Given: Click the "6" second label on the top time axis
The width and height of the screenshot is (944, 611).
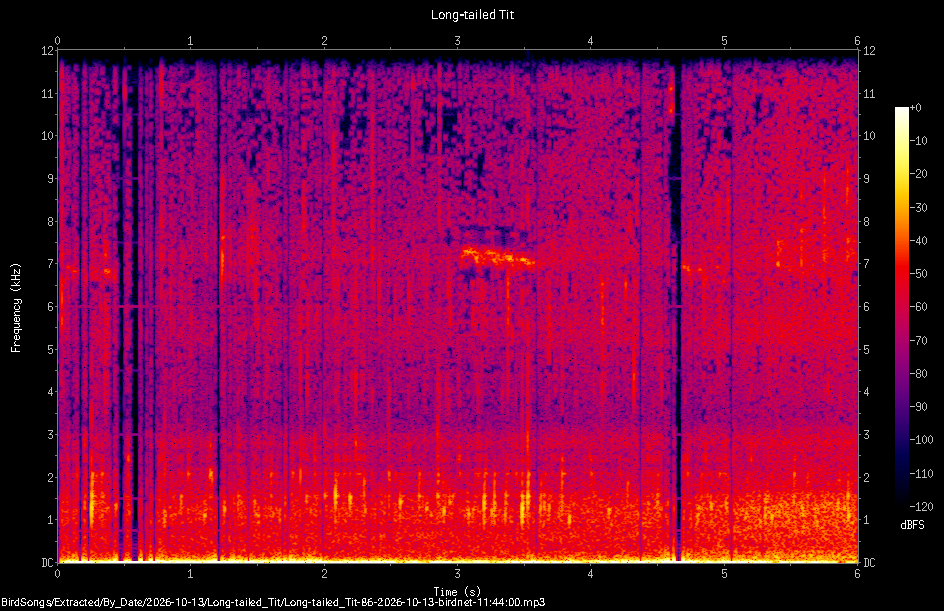Looking at the screenshot, I should (857, 41).
